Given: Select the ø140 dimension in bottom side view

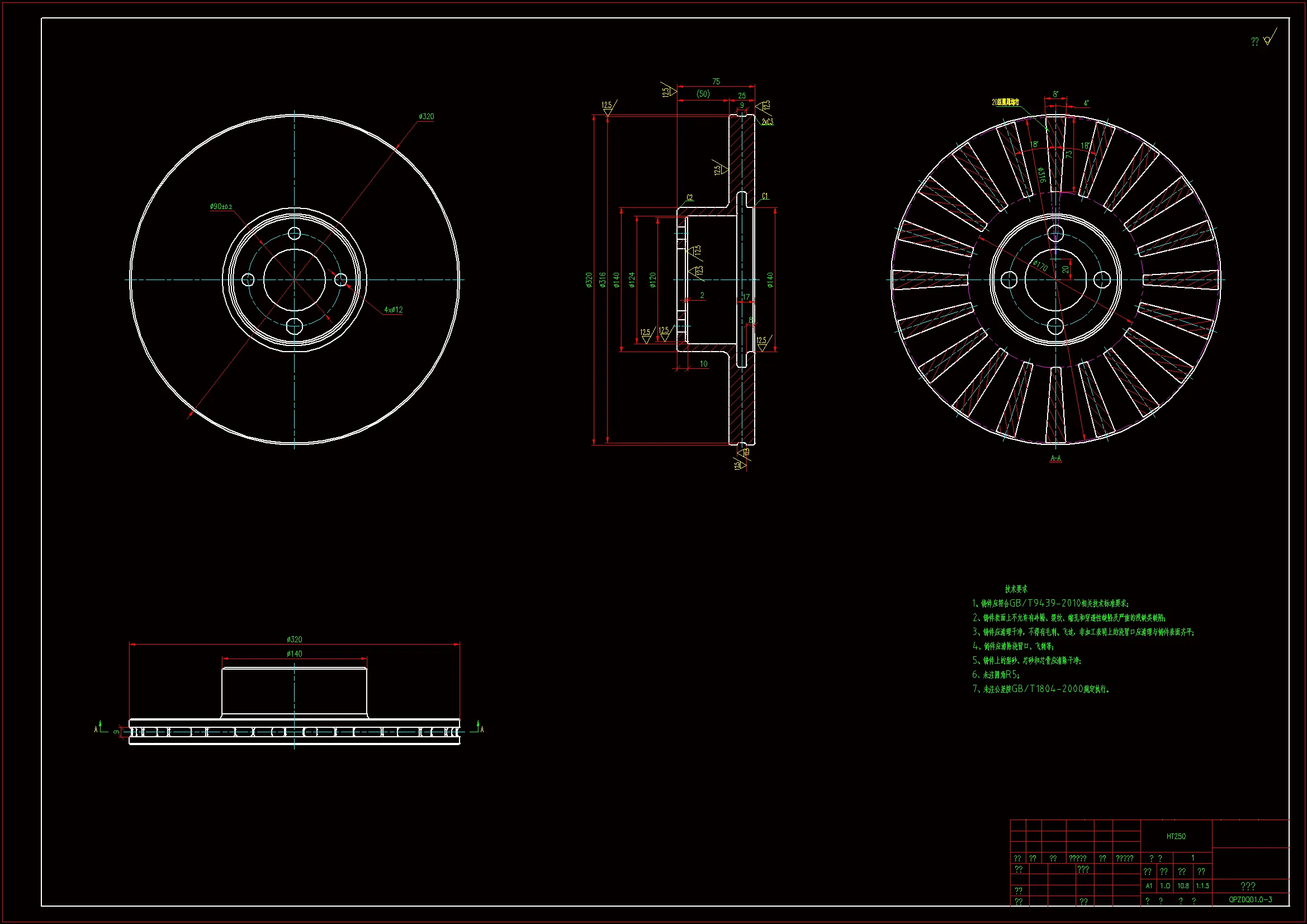Looking at the screenshot, I should pyautogui.click(x=294, y=653).
